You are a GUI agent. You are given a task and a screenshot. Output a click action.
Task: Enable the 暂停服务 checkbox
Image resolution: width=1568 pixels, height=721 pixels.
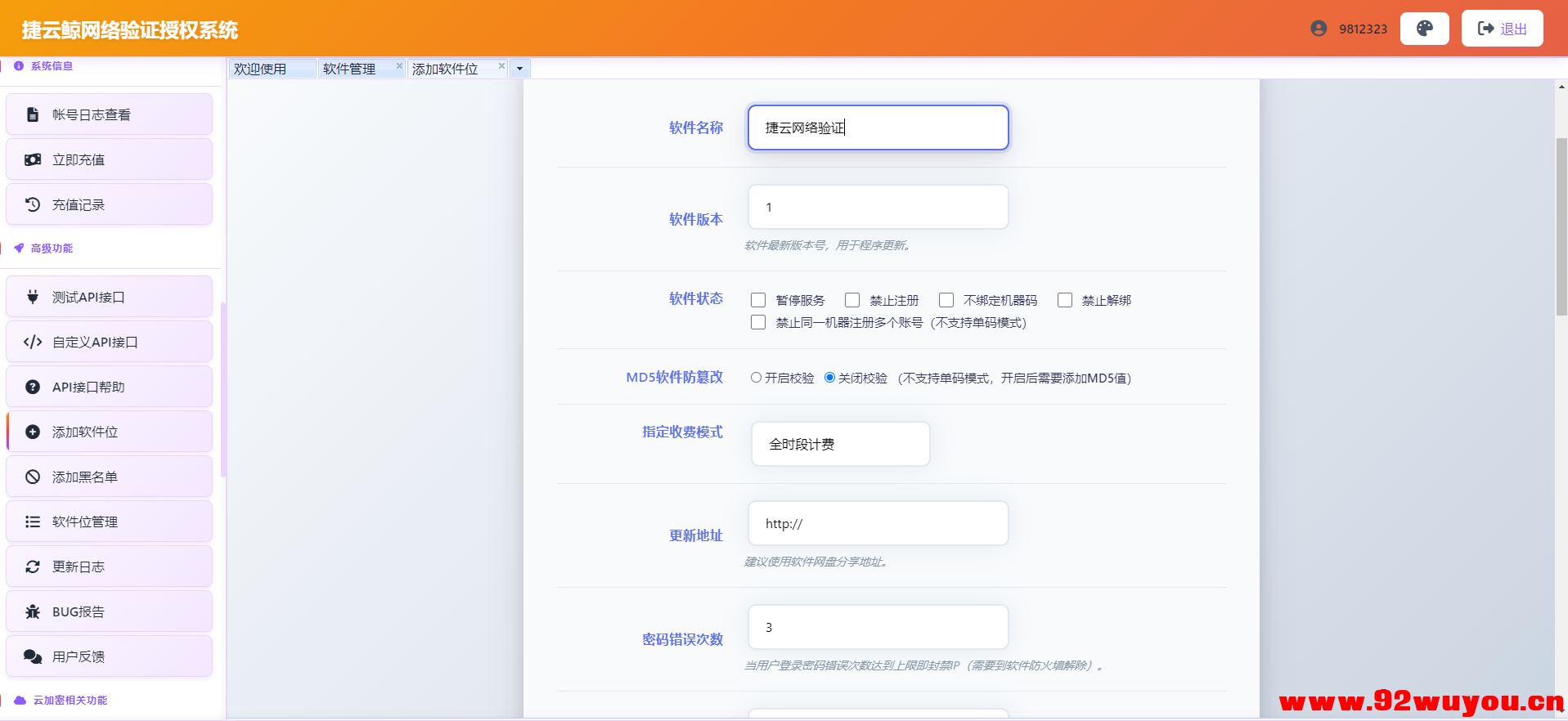point(758,300)
